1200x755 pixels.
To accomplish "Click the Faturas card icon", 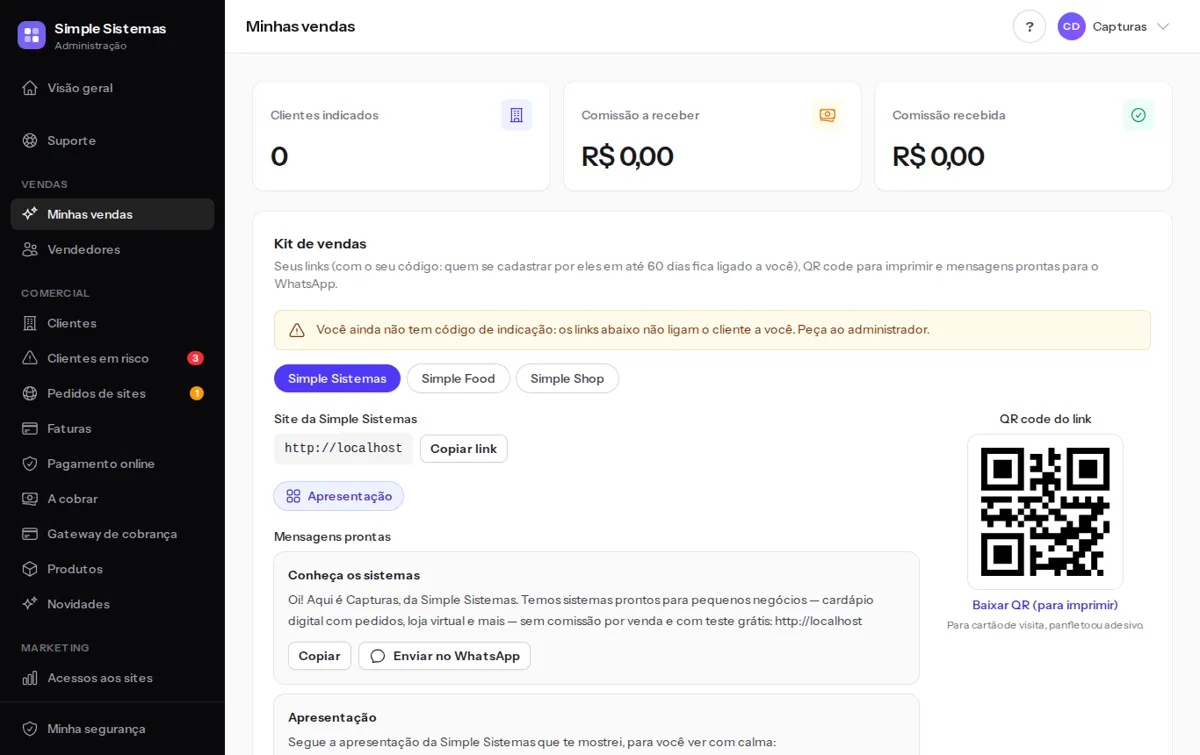I will click(x=30, y=428).
